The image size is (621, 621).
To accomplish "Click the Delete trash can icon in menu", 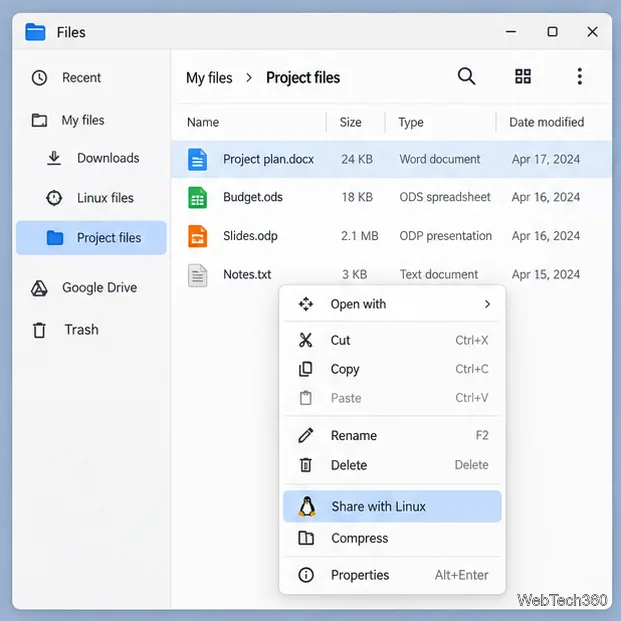I will 306,465.
